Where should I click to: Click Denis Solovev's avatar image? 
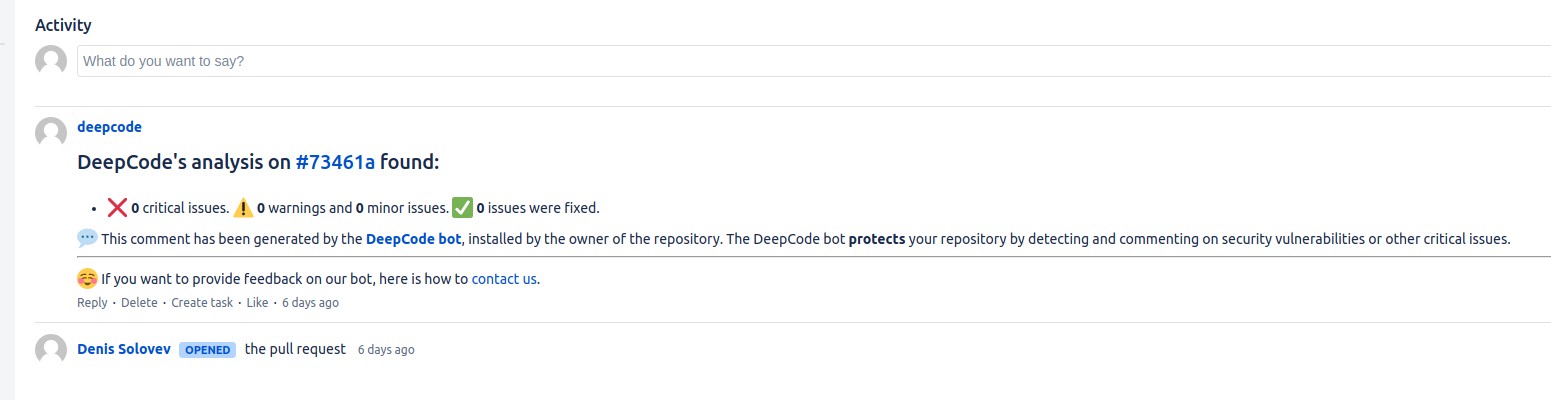pyautogui.click(x=51, y=350)
